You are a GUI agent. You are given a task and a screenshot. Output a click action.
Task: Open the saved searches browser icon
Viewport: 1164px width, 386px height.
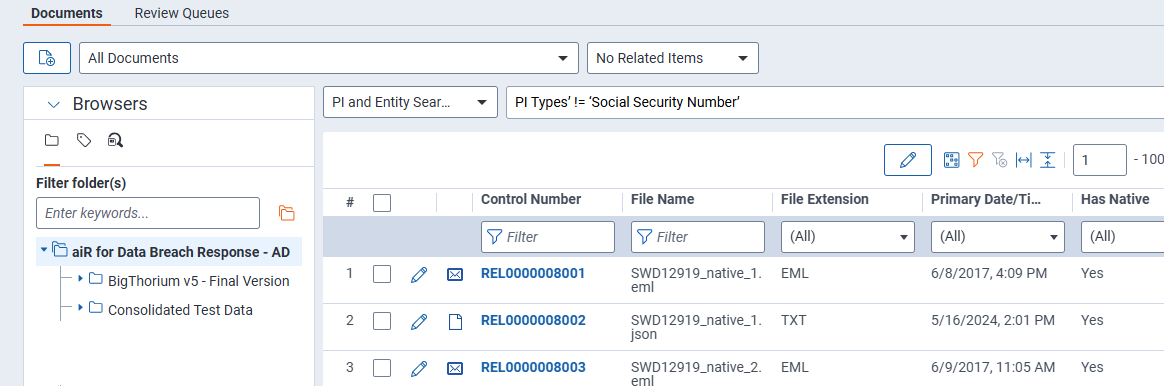click(x=116, y=140)
